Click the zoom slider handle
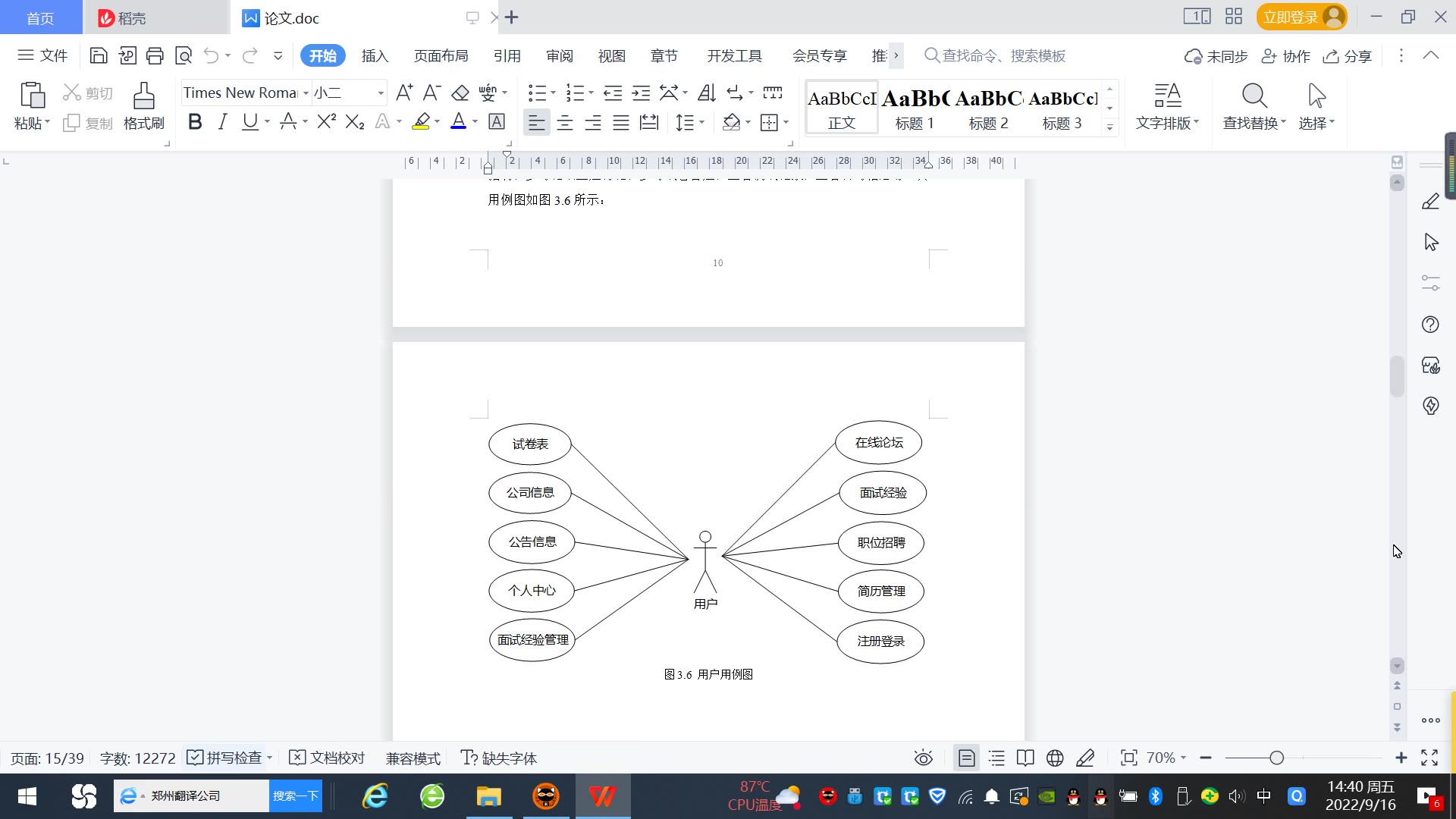Image resolution: width=1456 pixels, height=819 pixels. tap(1277, 758)
